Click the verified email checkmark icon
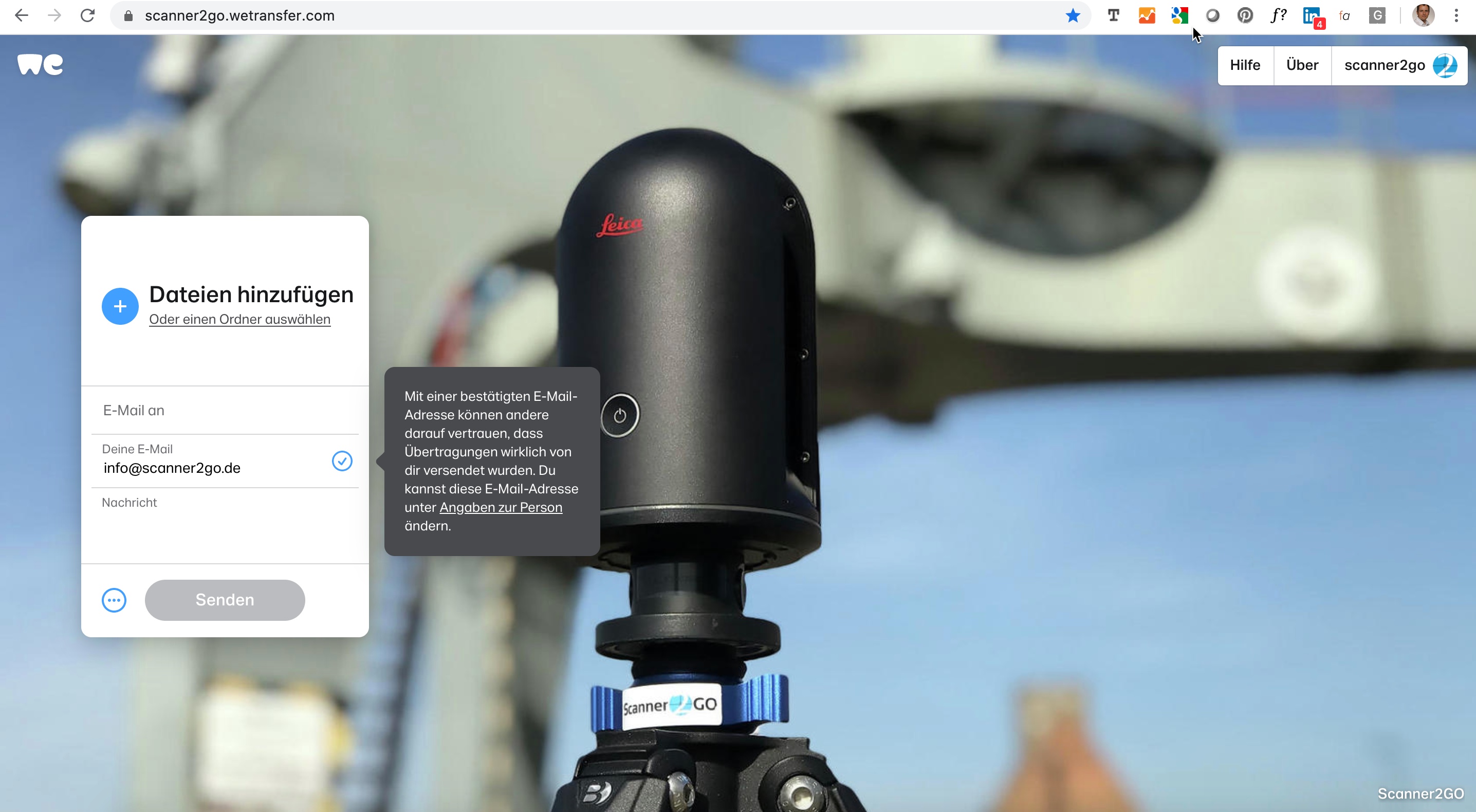The image size is (1476, 812). [x=342, y=460]
